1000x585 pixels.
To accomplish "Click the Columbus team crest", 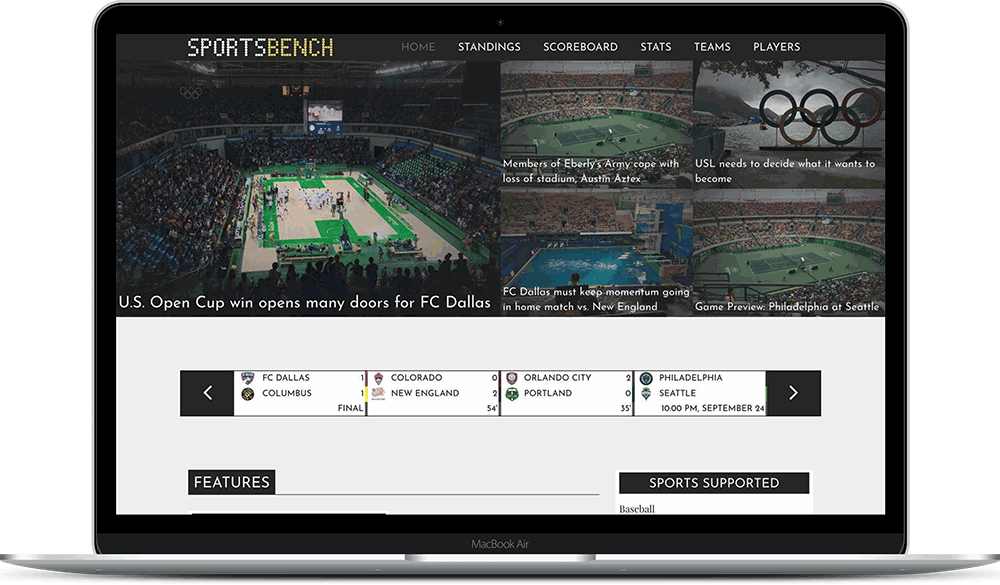I will tap(248, 394).
